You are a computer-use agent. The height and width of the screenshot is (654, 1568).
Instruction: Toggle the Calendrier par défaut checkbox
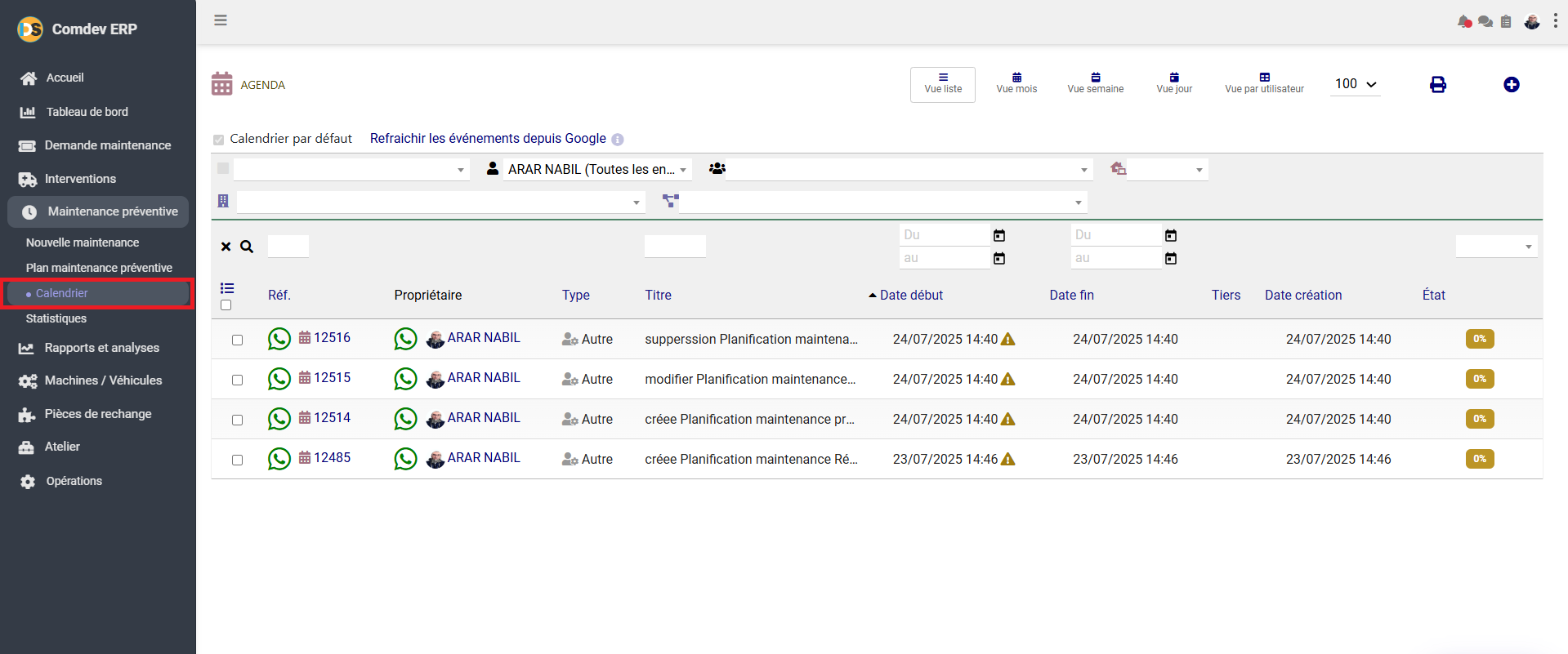click(x=218, y=140)
